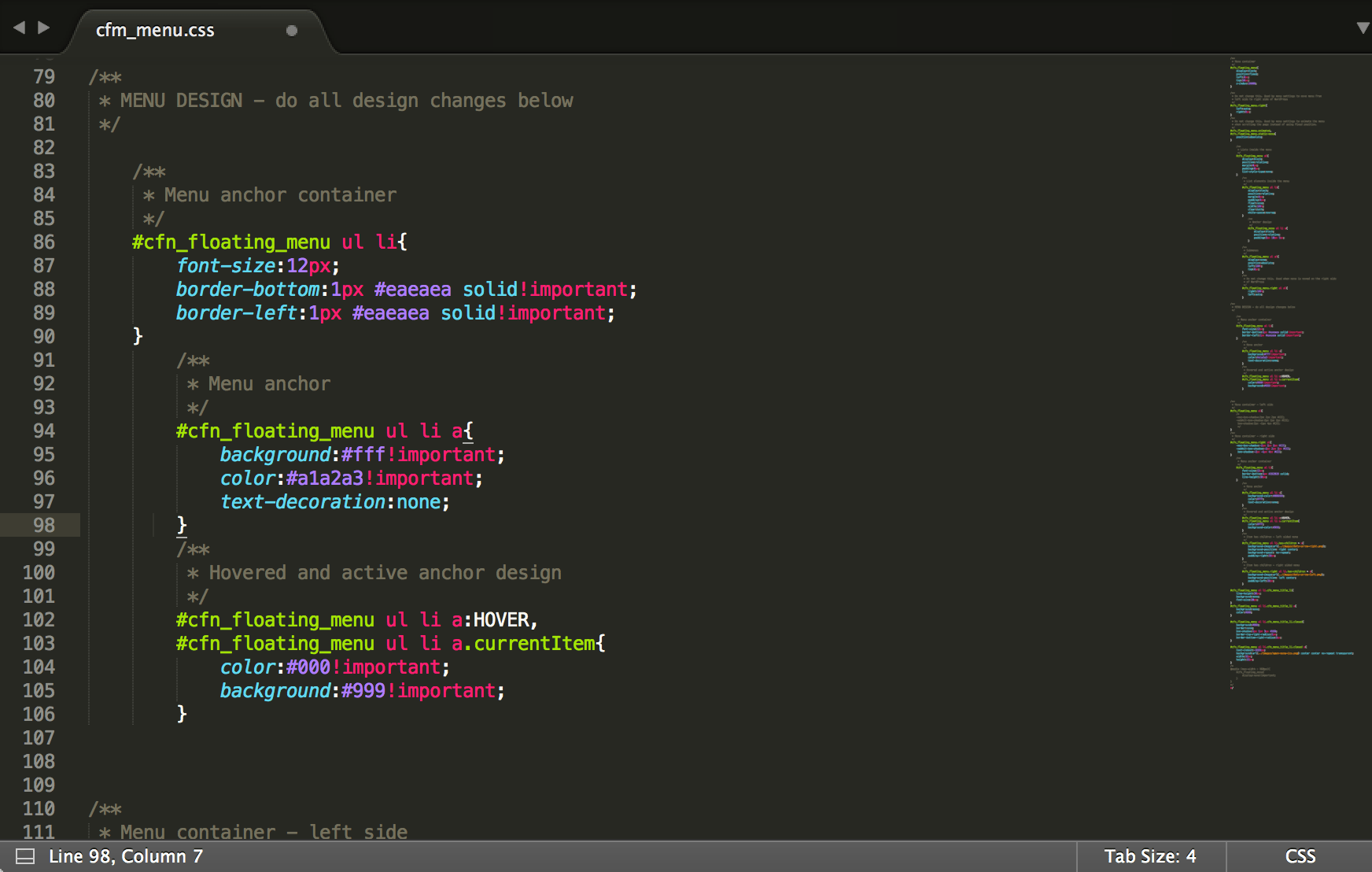Change the CSS syntax selector
The width and height of the screenshot is (1372, 872).
[x=1300, y=856]
